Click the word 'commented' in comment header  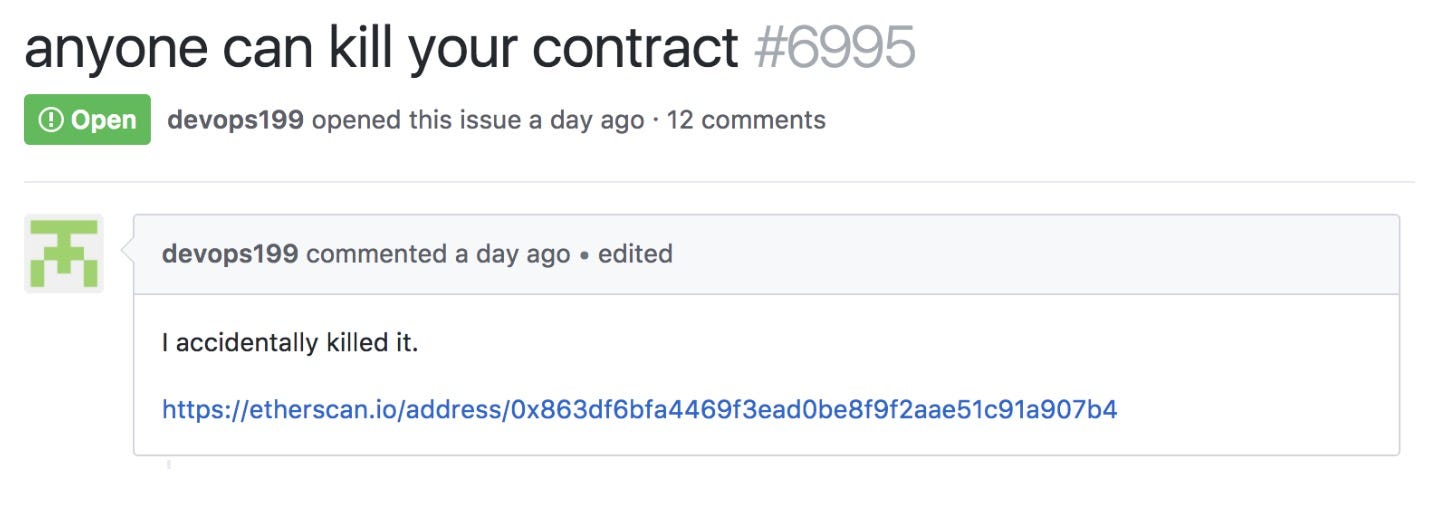pyautogui.click(x=377, y=254)
